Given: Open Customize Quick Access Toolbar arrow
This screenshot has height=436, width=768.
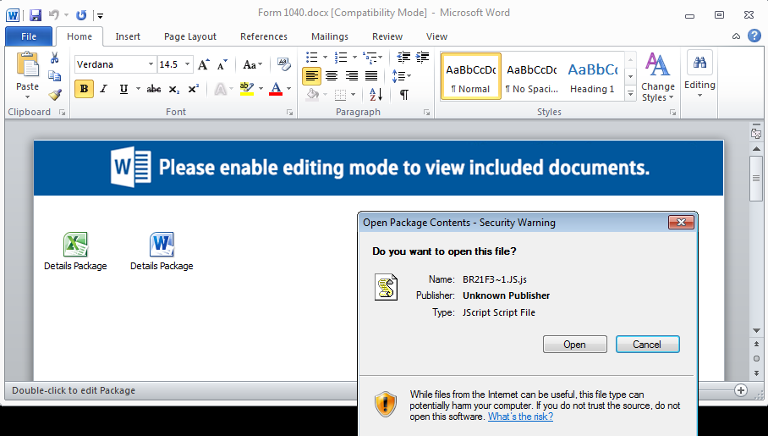Looking at the screenshot, I should pyautogui.click(x=99, y=16).
